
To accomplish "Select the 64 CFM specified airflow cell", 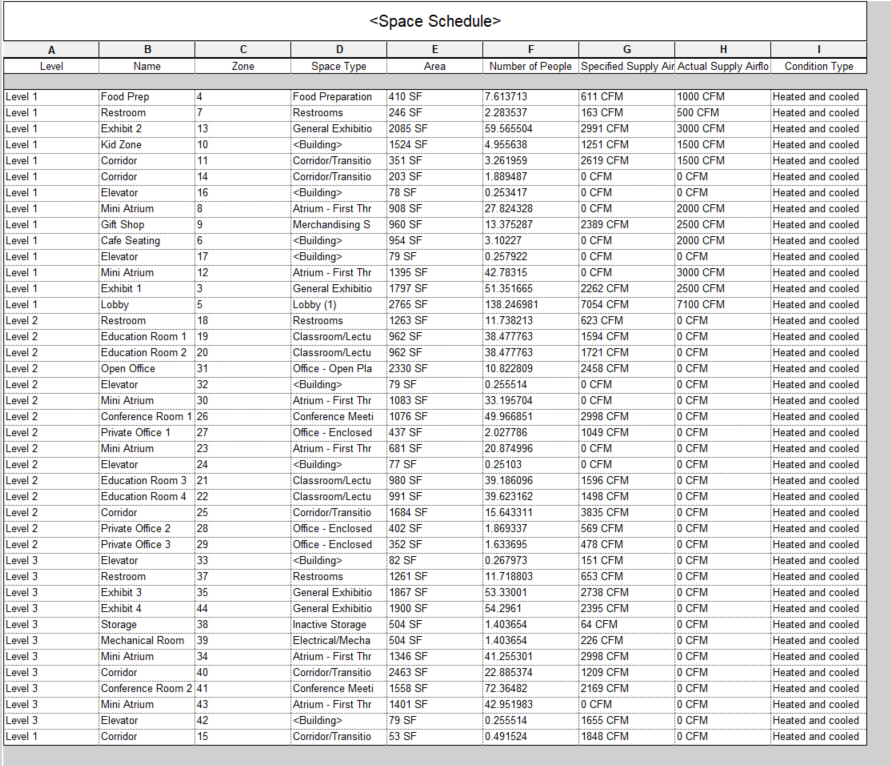I will (x=627, y=624).
